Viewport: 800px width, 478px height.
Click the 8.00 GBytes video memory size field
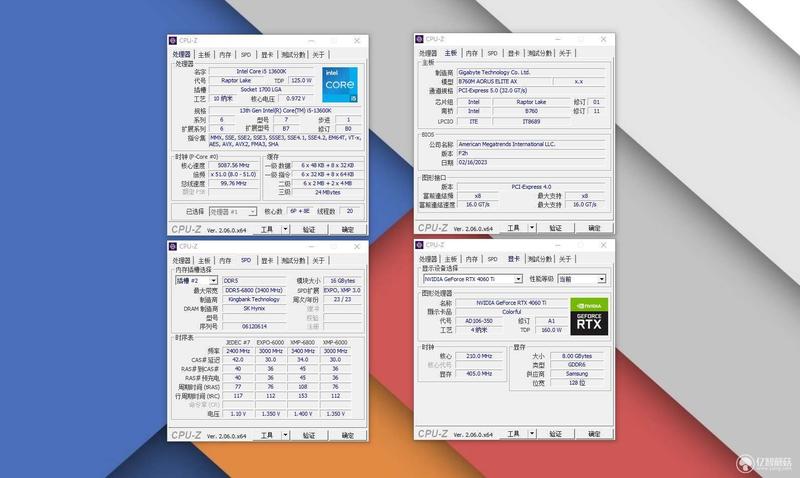point(577,356)
